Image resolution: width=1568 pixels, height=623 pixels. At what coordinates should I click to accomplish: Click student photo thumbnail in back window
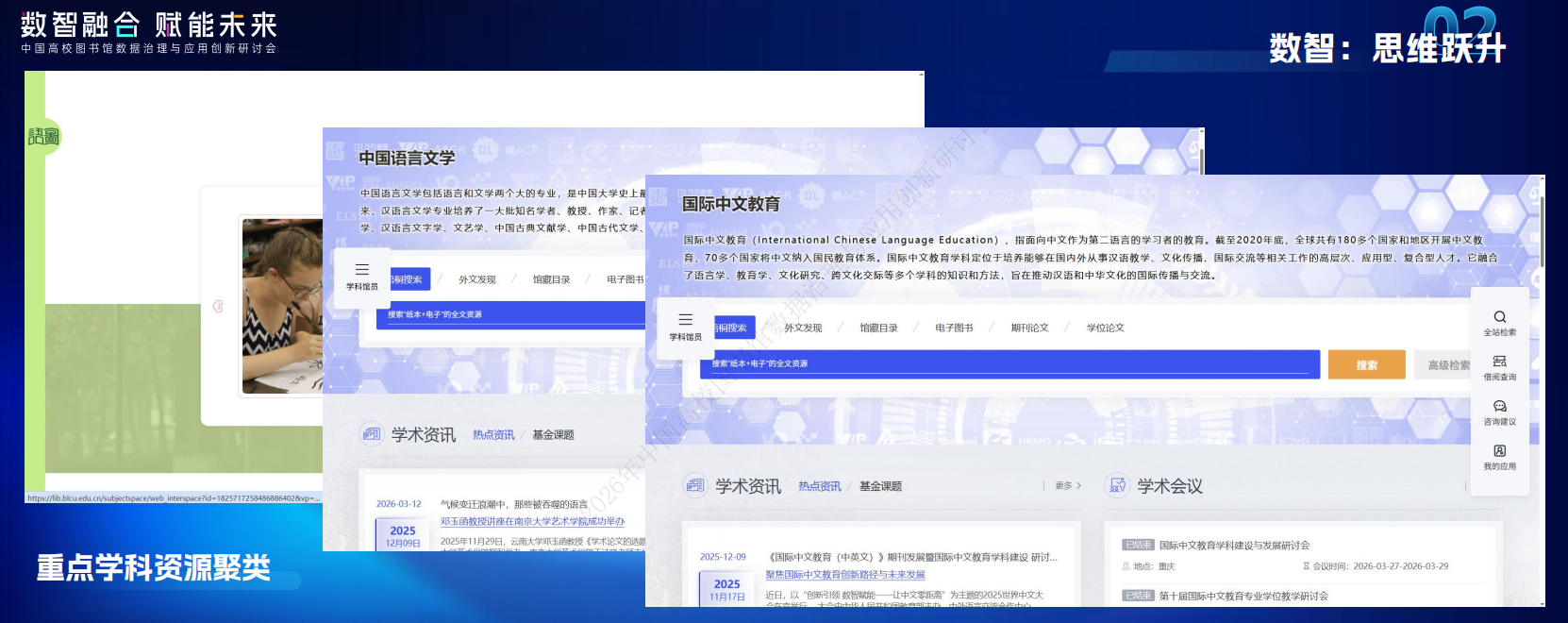click(x=282, y=306)
